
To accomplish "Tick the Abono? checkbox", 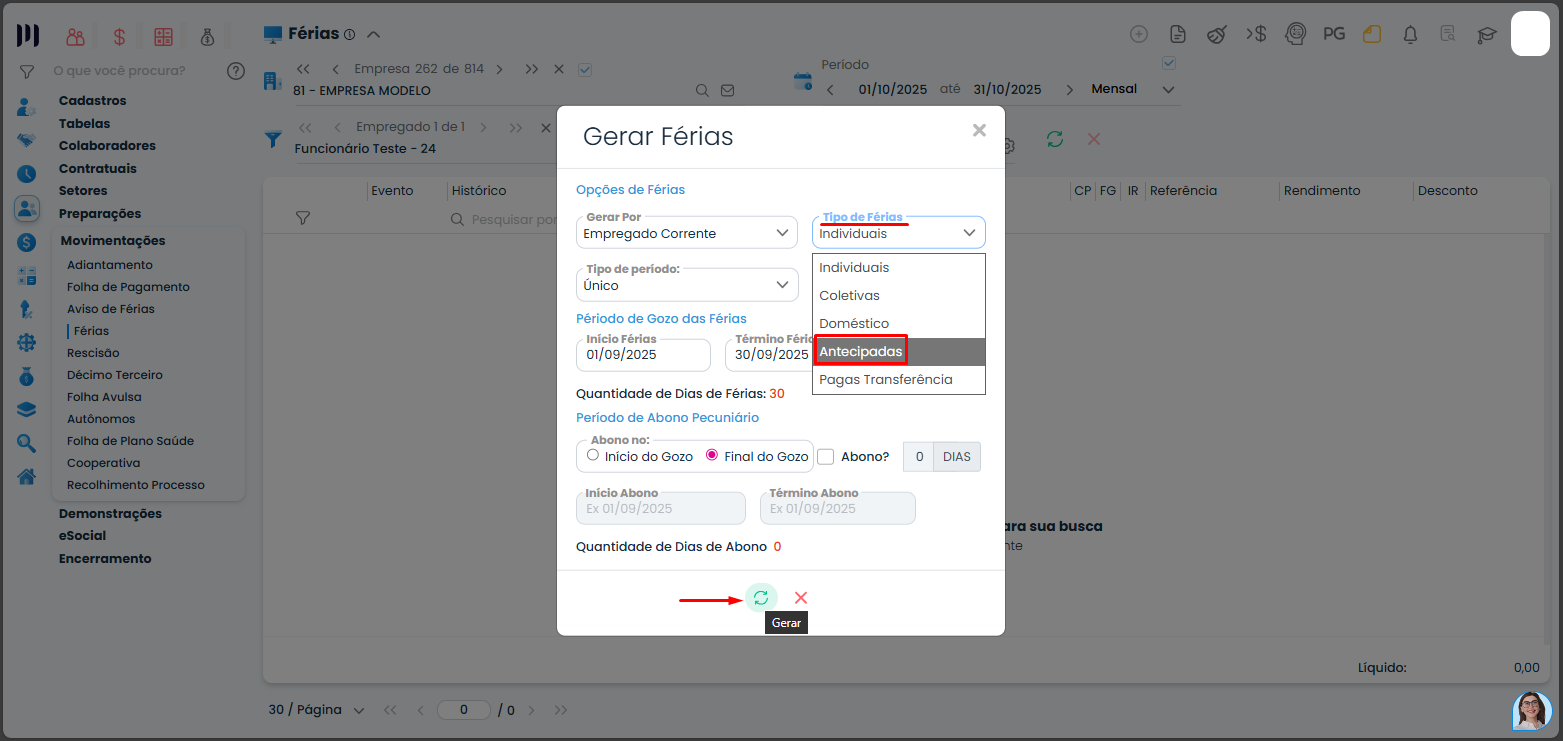I will 826,456.
